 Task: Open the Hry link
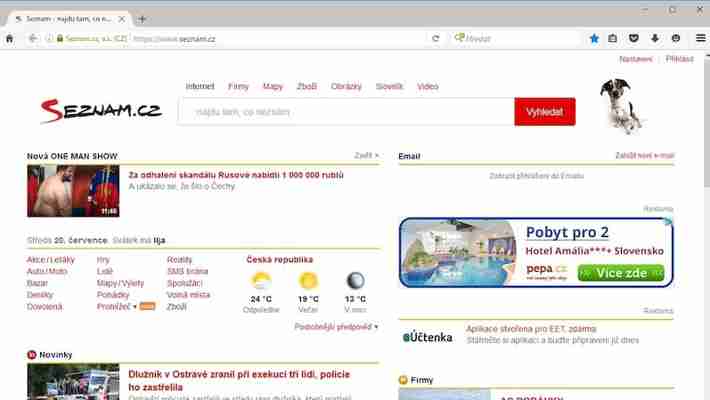[x=103, y=260]
